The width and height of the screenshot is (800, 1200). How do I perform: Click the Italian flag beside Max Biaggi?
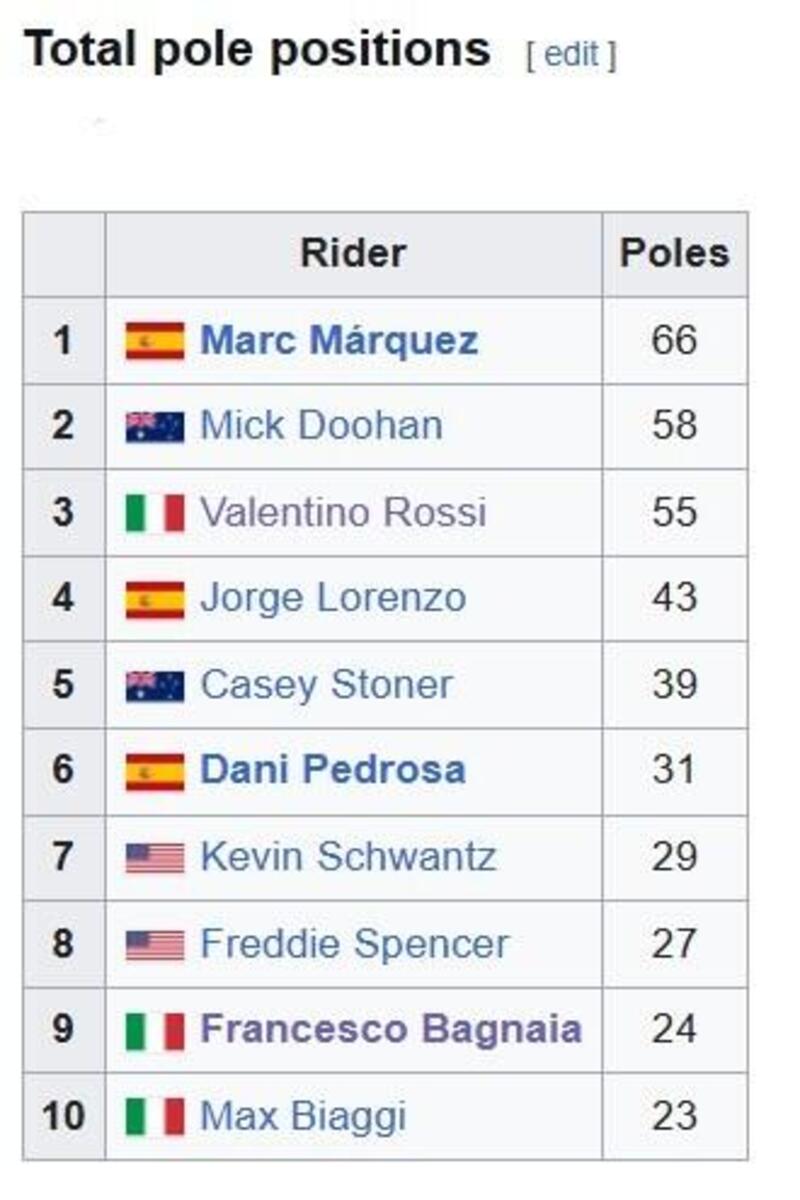[155, 1117]
